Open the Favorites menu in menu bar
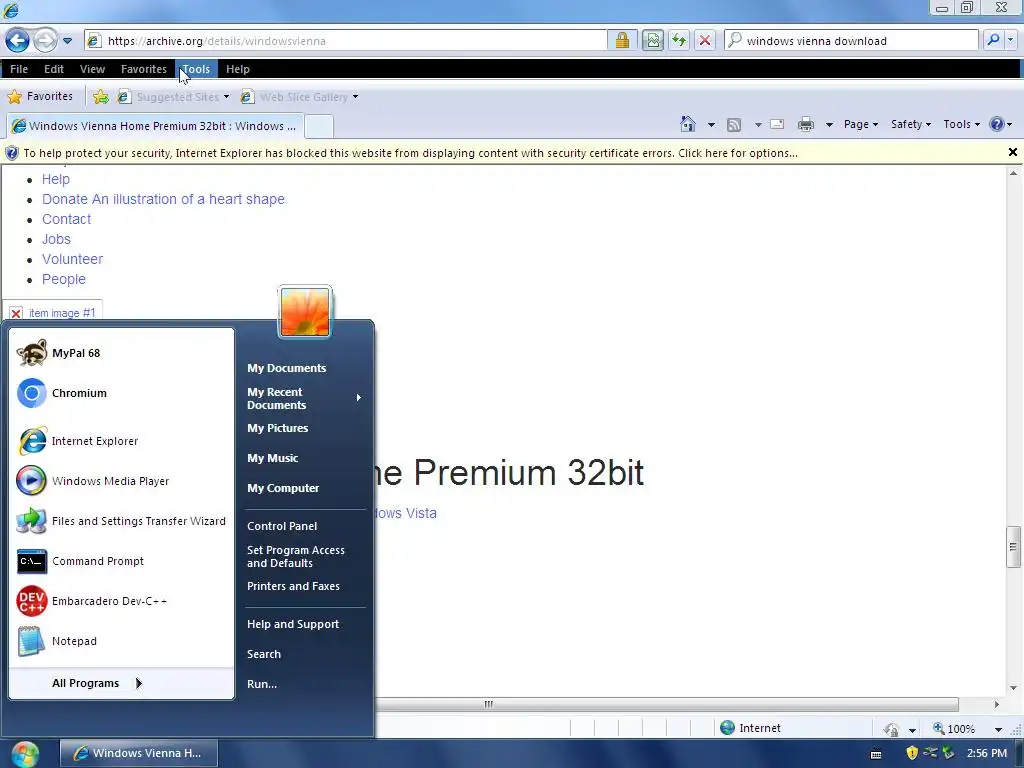The image size is (1024, 768). coord(144,69)
